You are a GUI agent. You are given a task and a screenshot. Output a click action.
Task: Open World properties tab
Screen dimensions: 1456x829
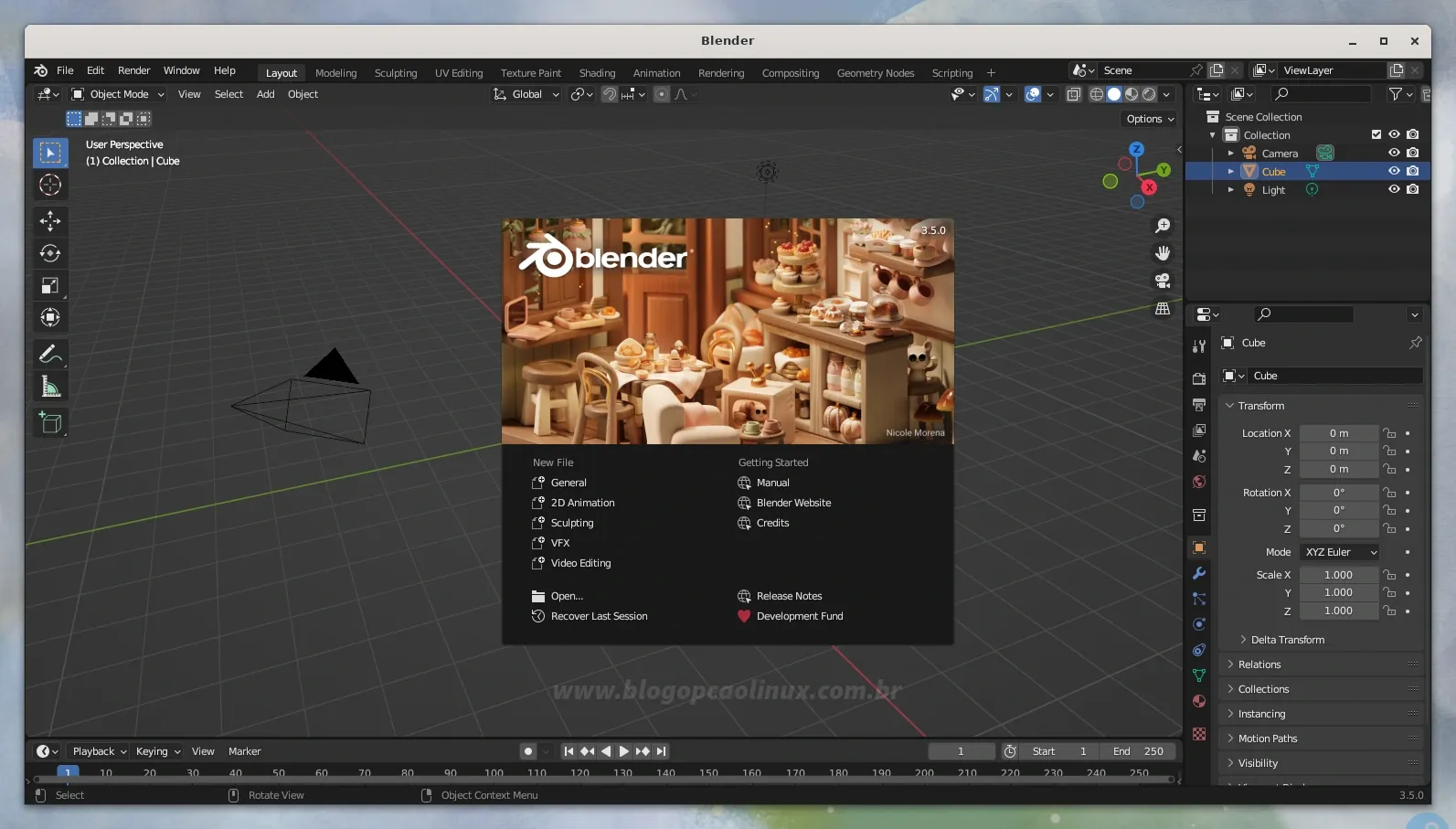[x=1199, y=482]
